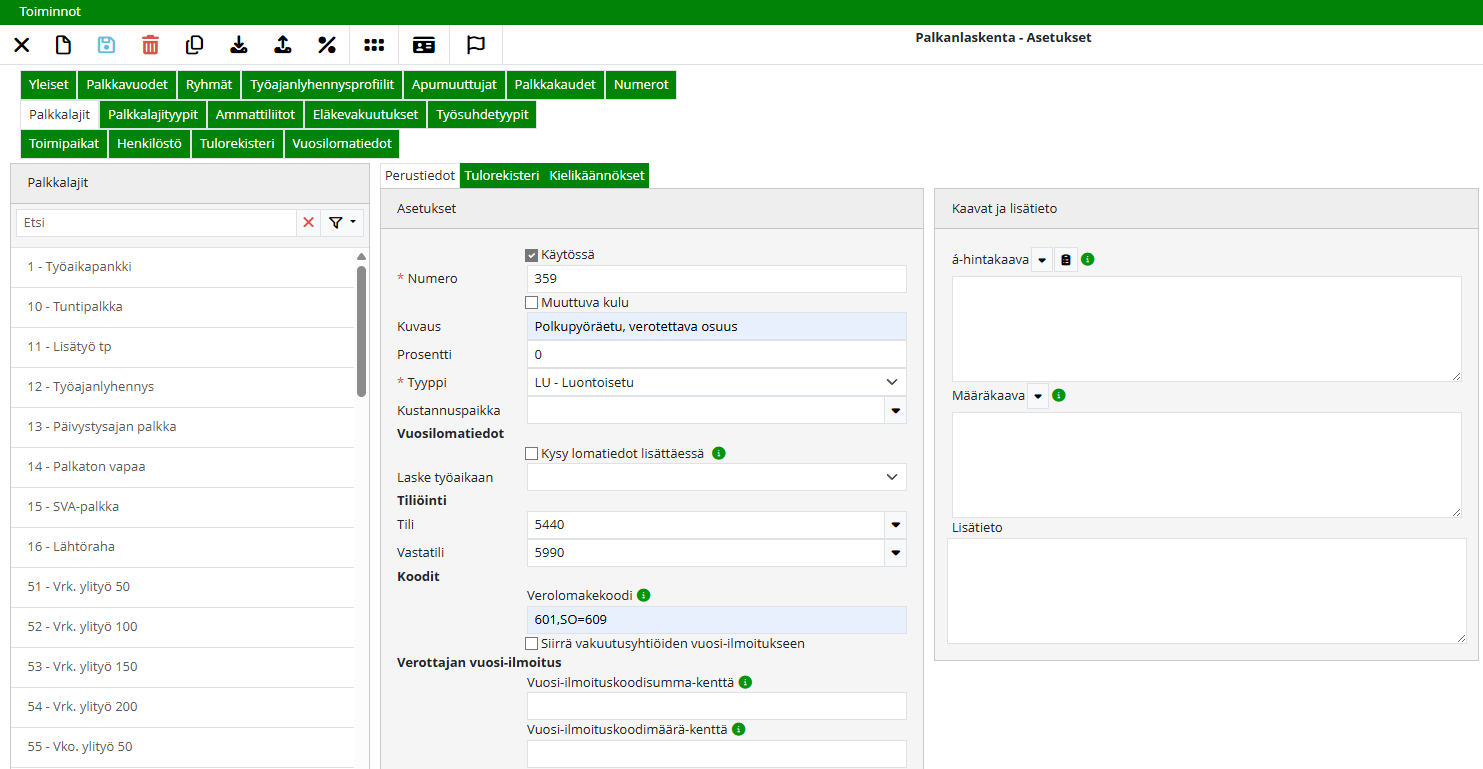Screen dimensions: 1483x769
Task: Click the grid dots icon in toolbar
Action: (x=374, y=45)
